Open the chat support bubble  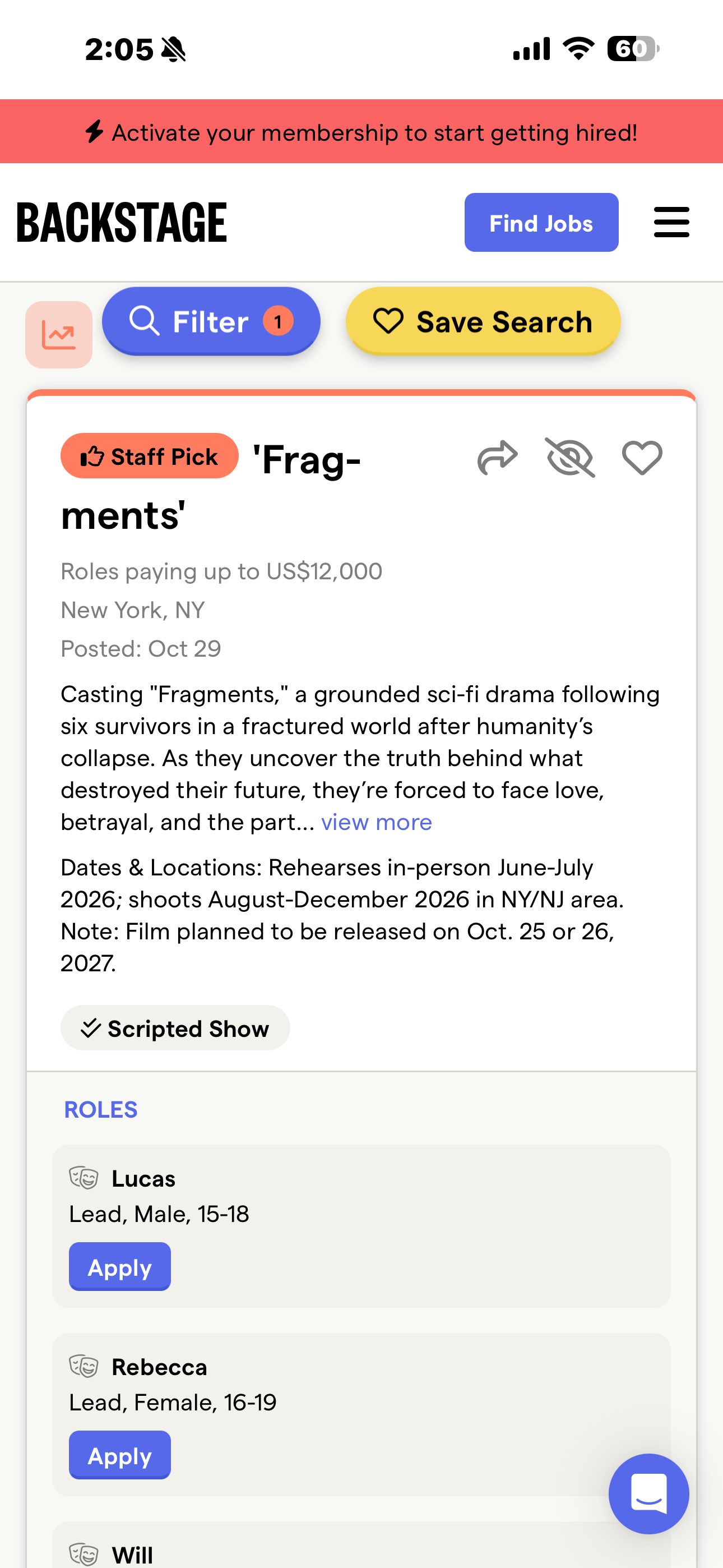pos(649,1494)
